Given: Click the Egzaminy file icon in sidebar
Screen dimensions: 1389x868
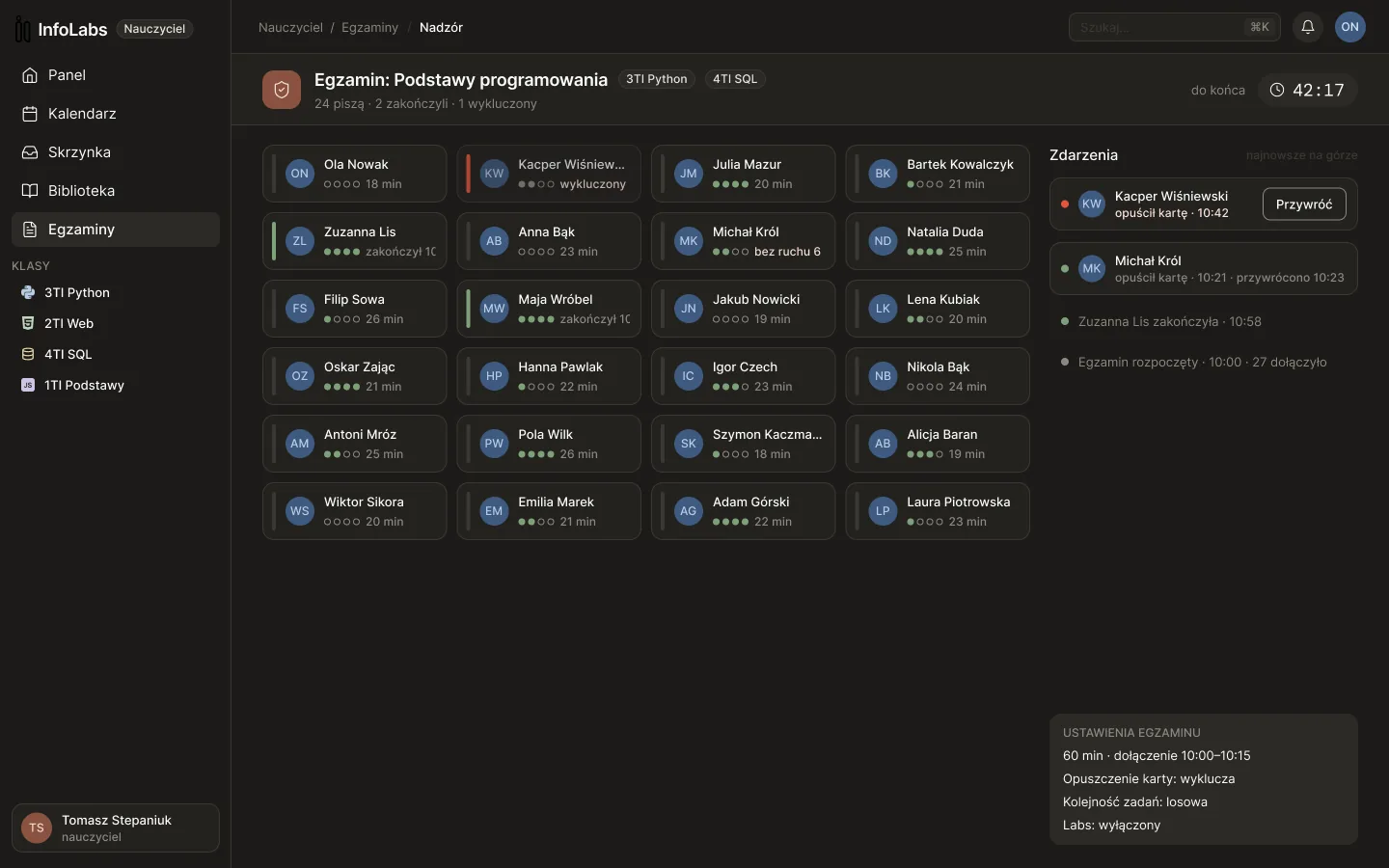Looking at the screenshot, I should 30,230.
